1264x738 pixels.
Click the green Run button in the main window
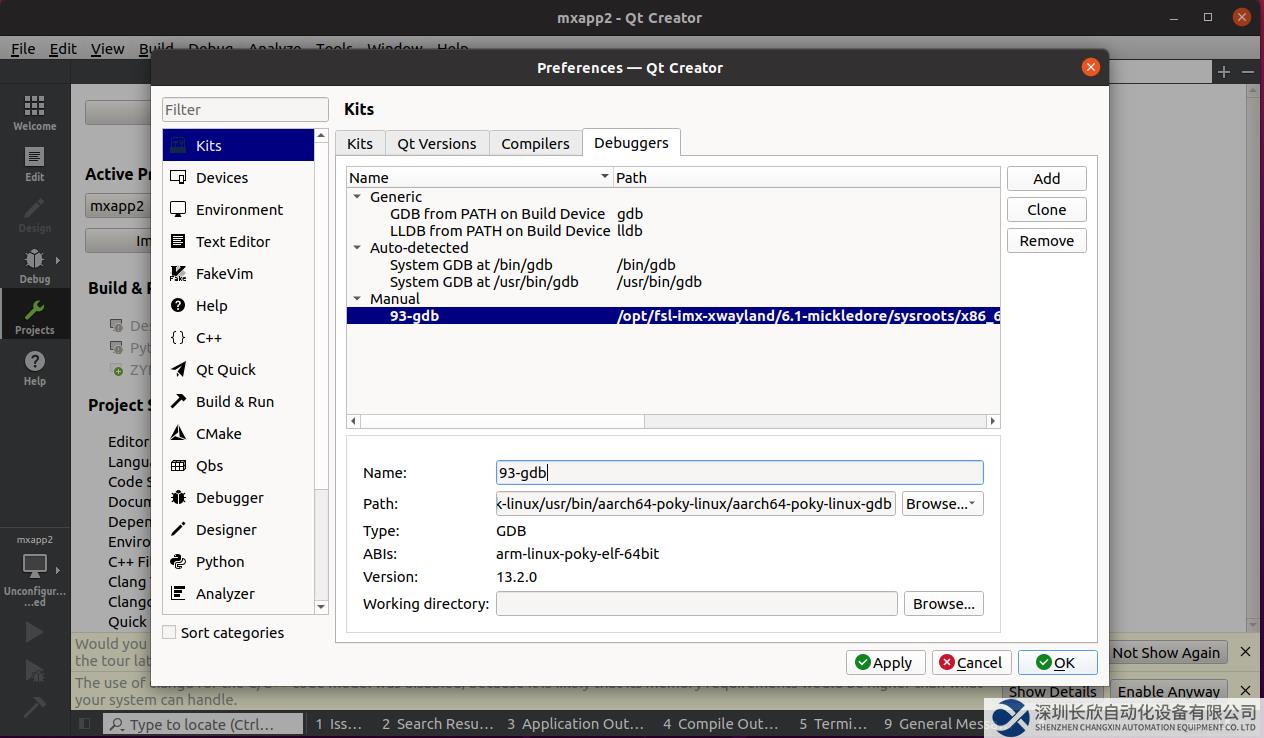34,631
